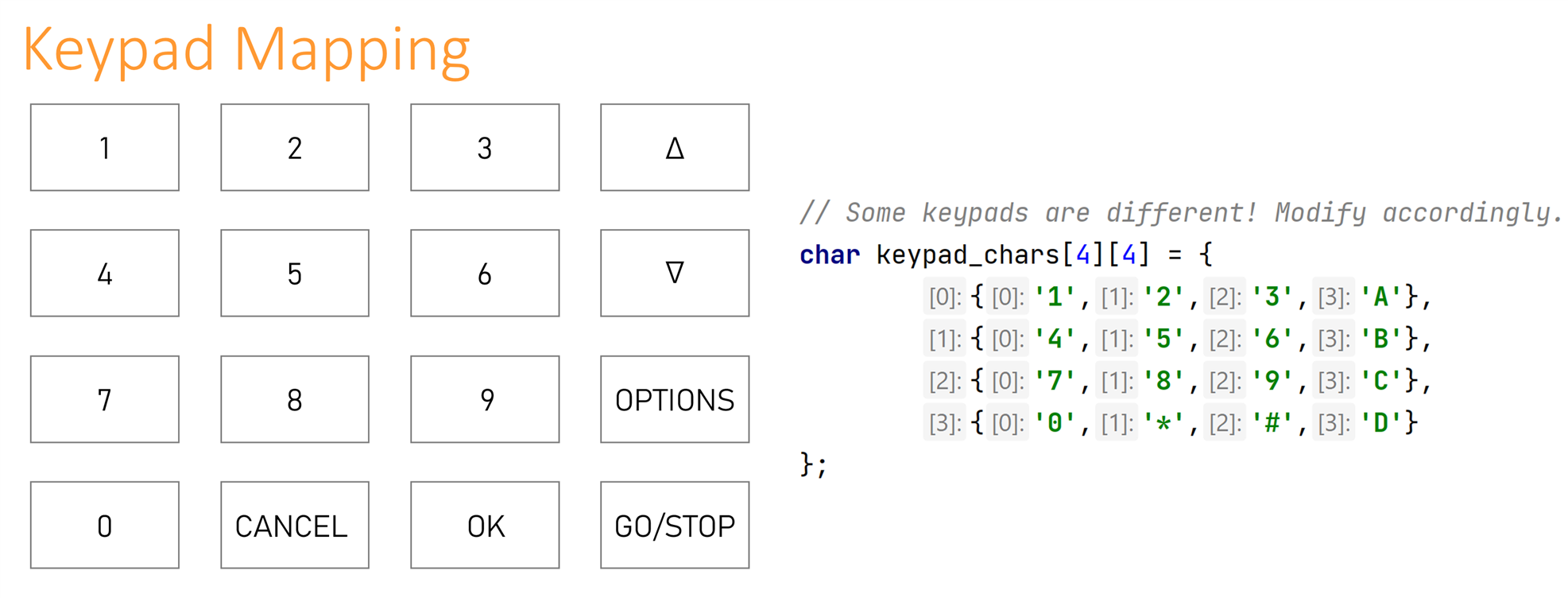Tap the number 8 key
This screenshot has width=1568, height=598.
click(x=294, y=399)
